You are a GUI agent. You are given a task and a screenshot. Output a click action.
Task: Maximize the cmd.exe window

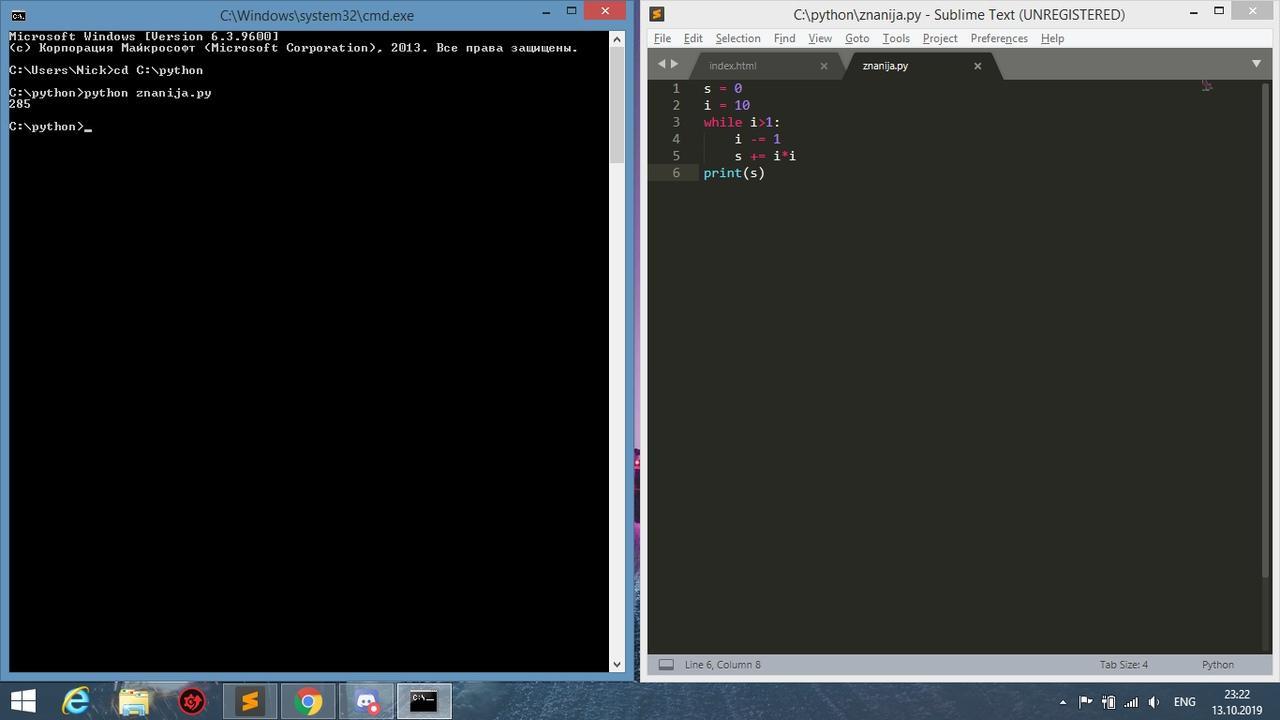[x=571, y=11]
